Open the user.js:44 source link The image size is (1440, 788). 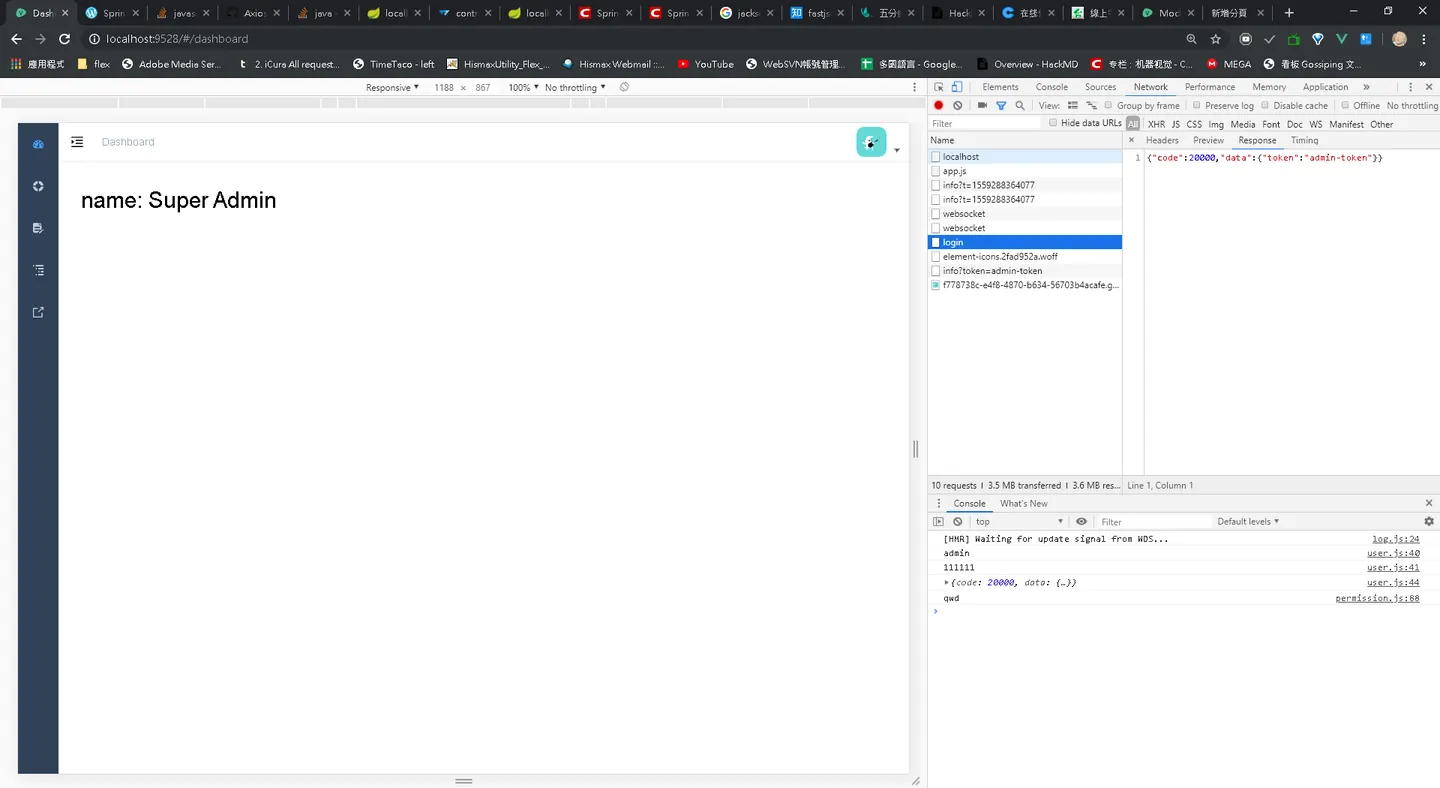[1393, 582]
